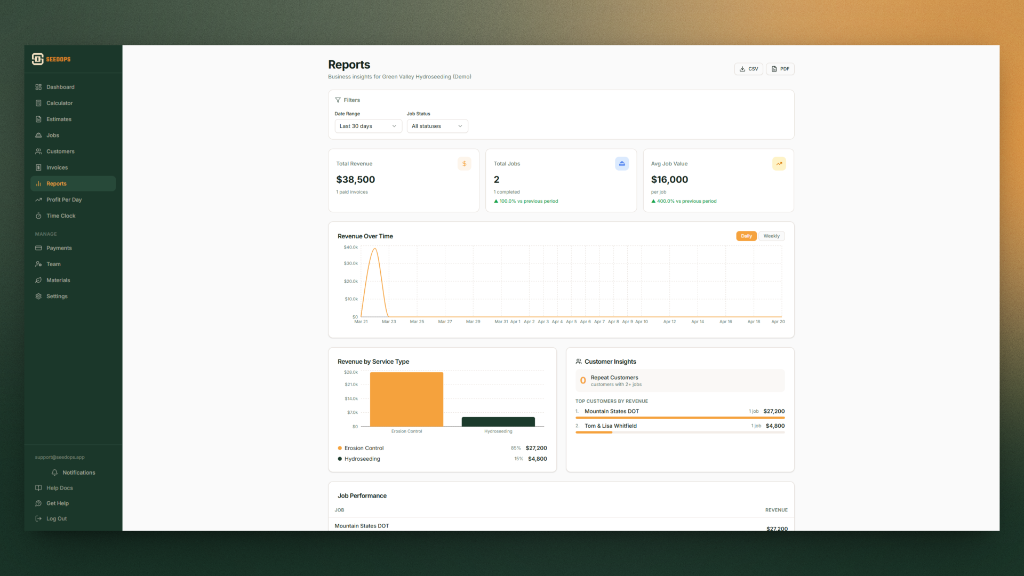This screenshot has height=576, width=1024.
Task: Click the Repeat Customers count card
Action: (680, 381)
